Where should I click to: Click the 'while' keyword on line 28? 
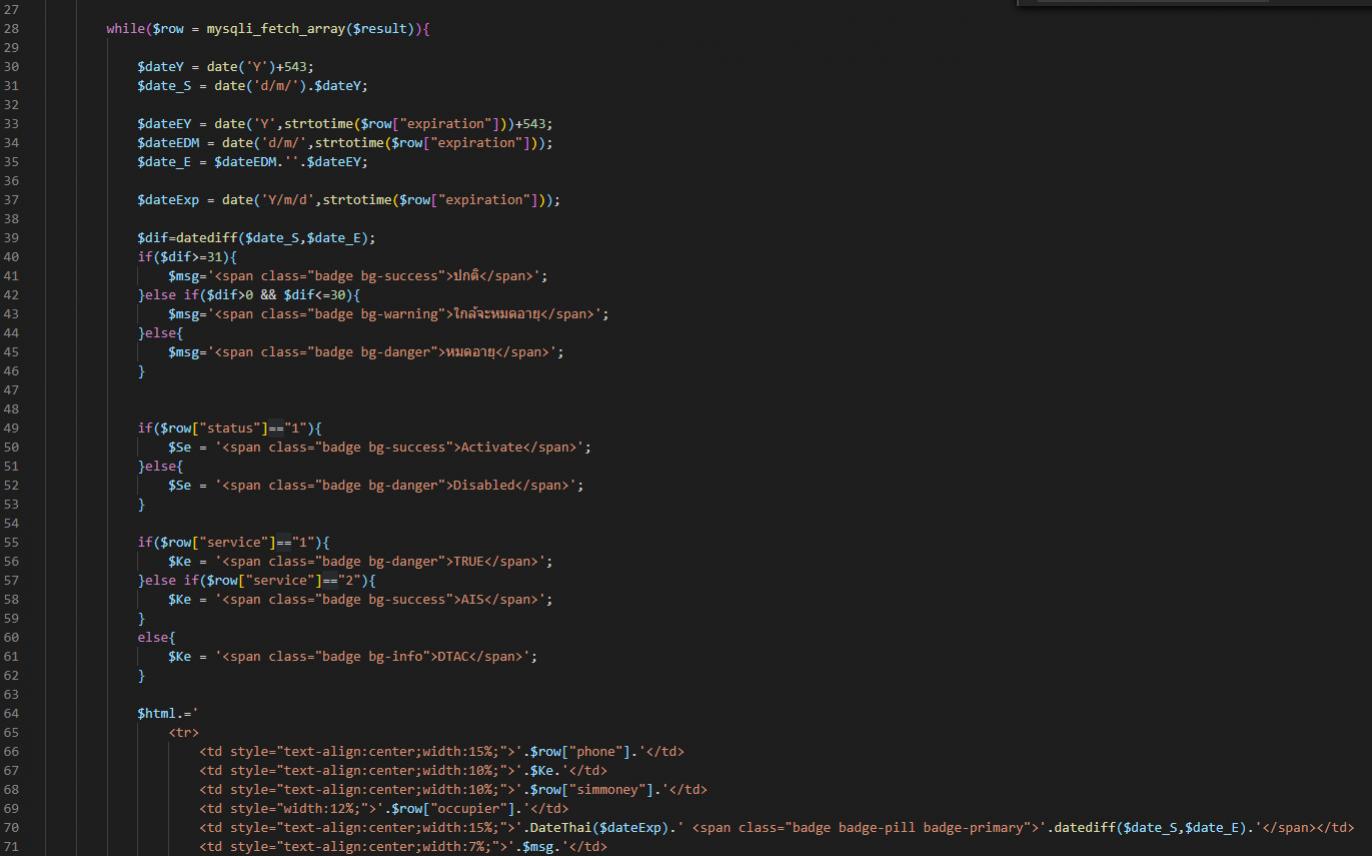[126, 29]
